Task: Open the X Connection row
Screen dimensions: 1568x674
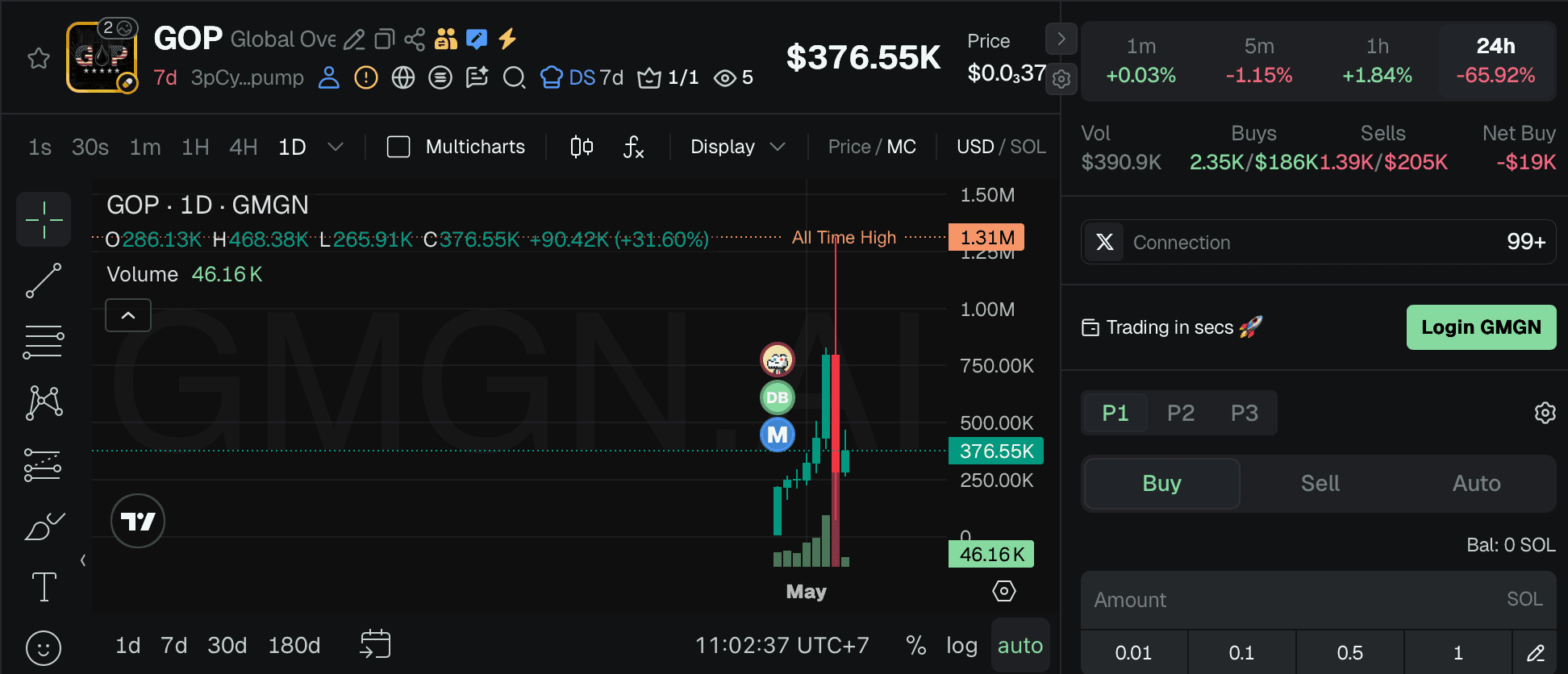Action: pyautogui.click(x=1318, y=242)
